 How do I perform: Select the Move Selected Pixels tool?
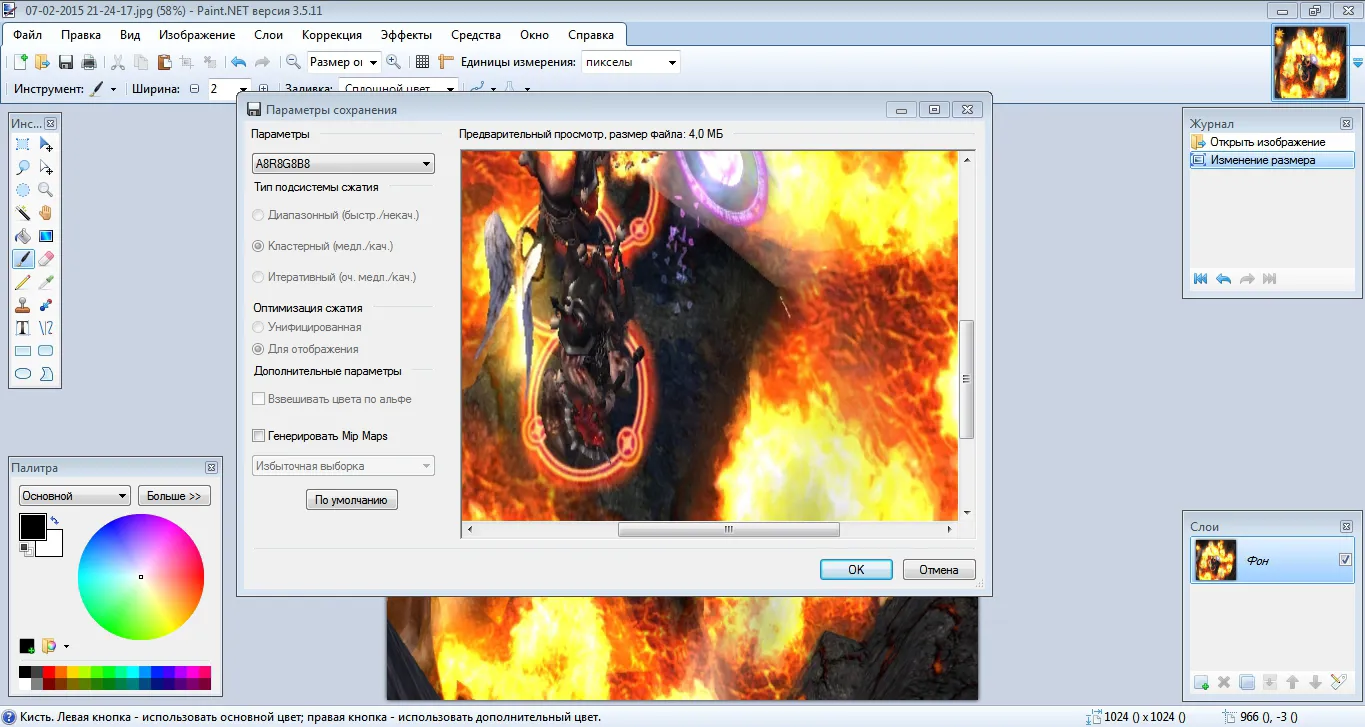point(46,145)
